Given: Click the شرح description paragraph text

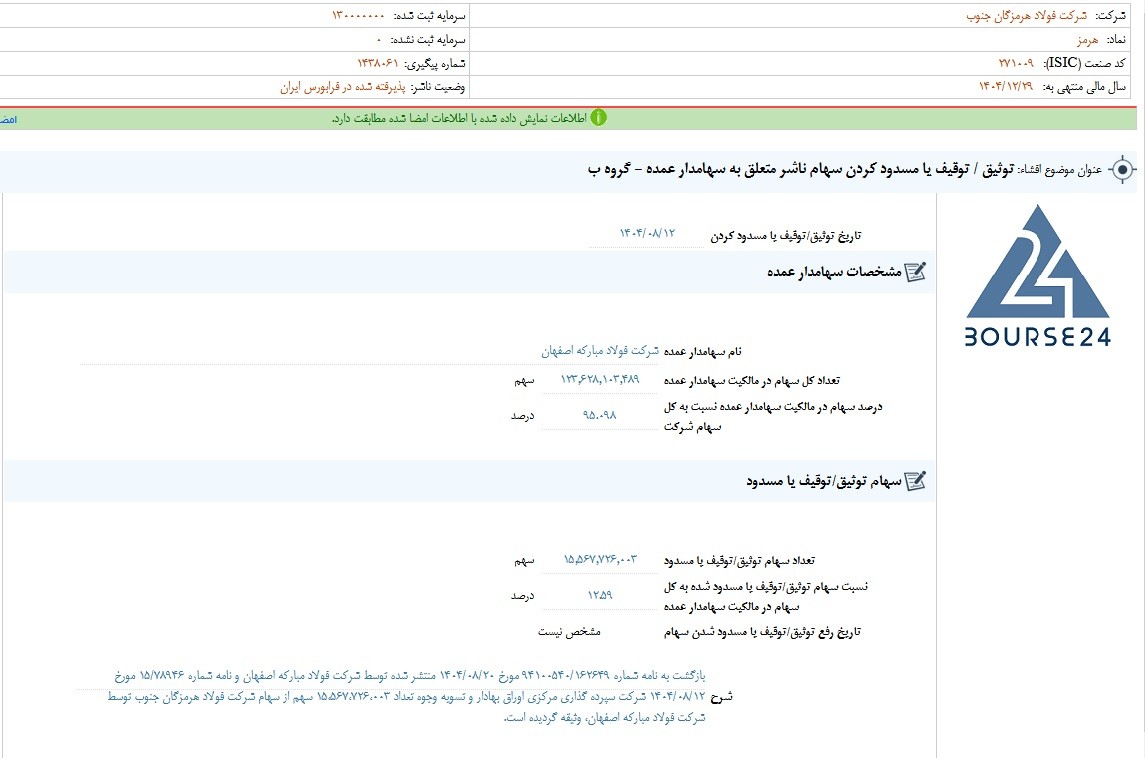Looking at the screenshot, I should pyautogui.click(x=406, y=697).
